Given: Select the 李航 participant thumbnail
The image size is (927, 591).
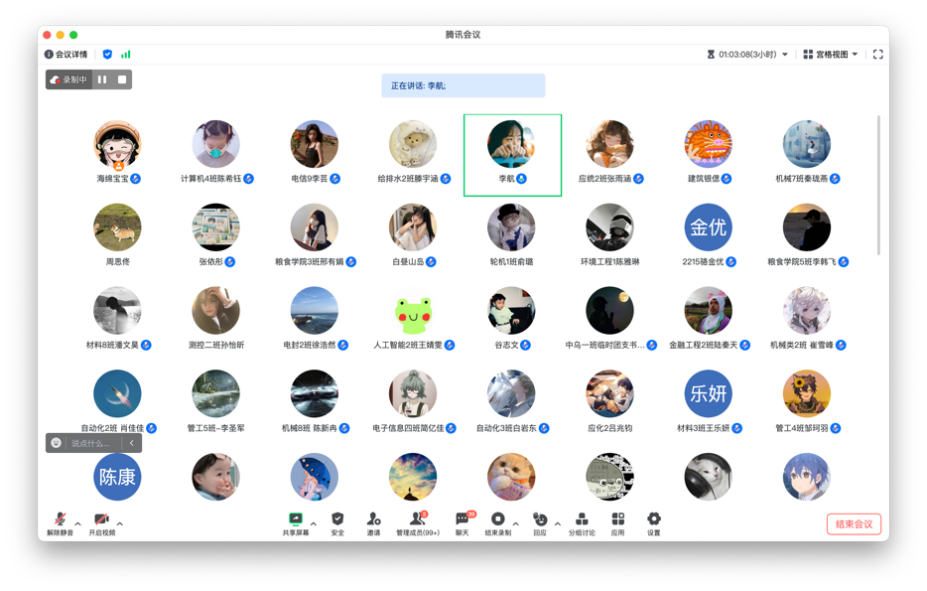Looking at the screenshot, I should [512, 155].
